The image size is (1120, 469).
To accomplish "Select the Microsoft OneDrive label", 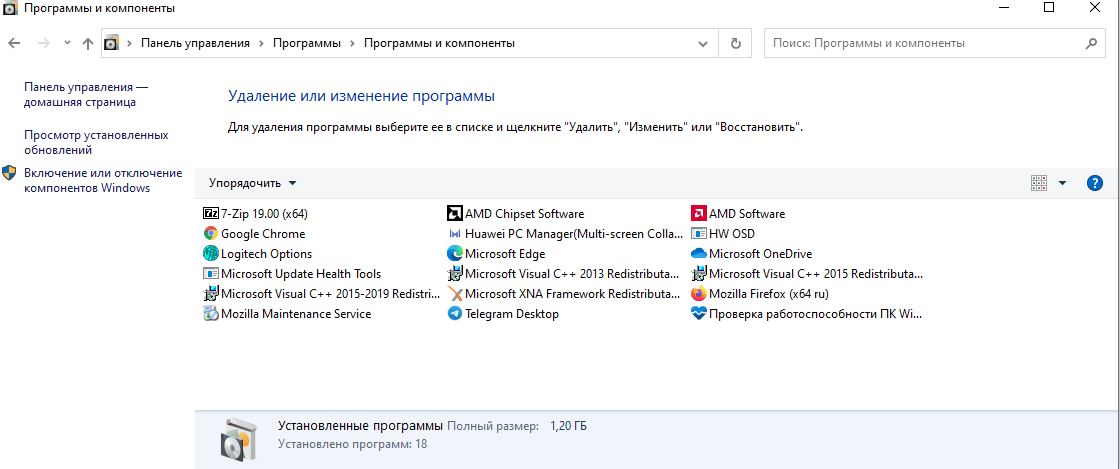I will (760, 253).
